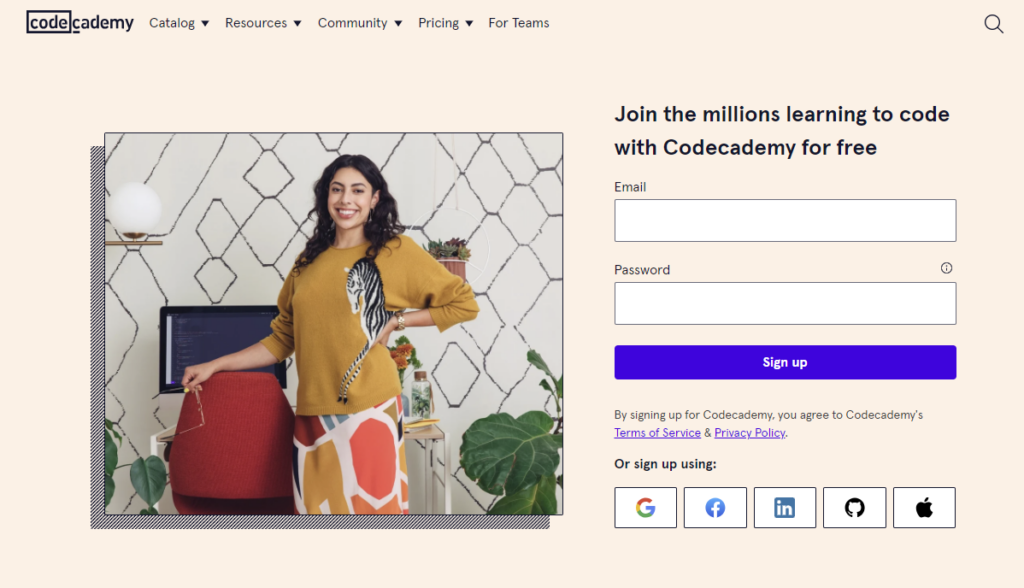Expand the Resources dropdown menu
The image size is (1024, 588).
(x=263, y=23)
